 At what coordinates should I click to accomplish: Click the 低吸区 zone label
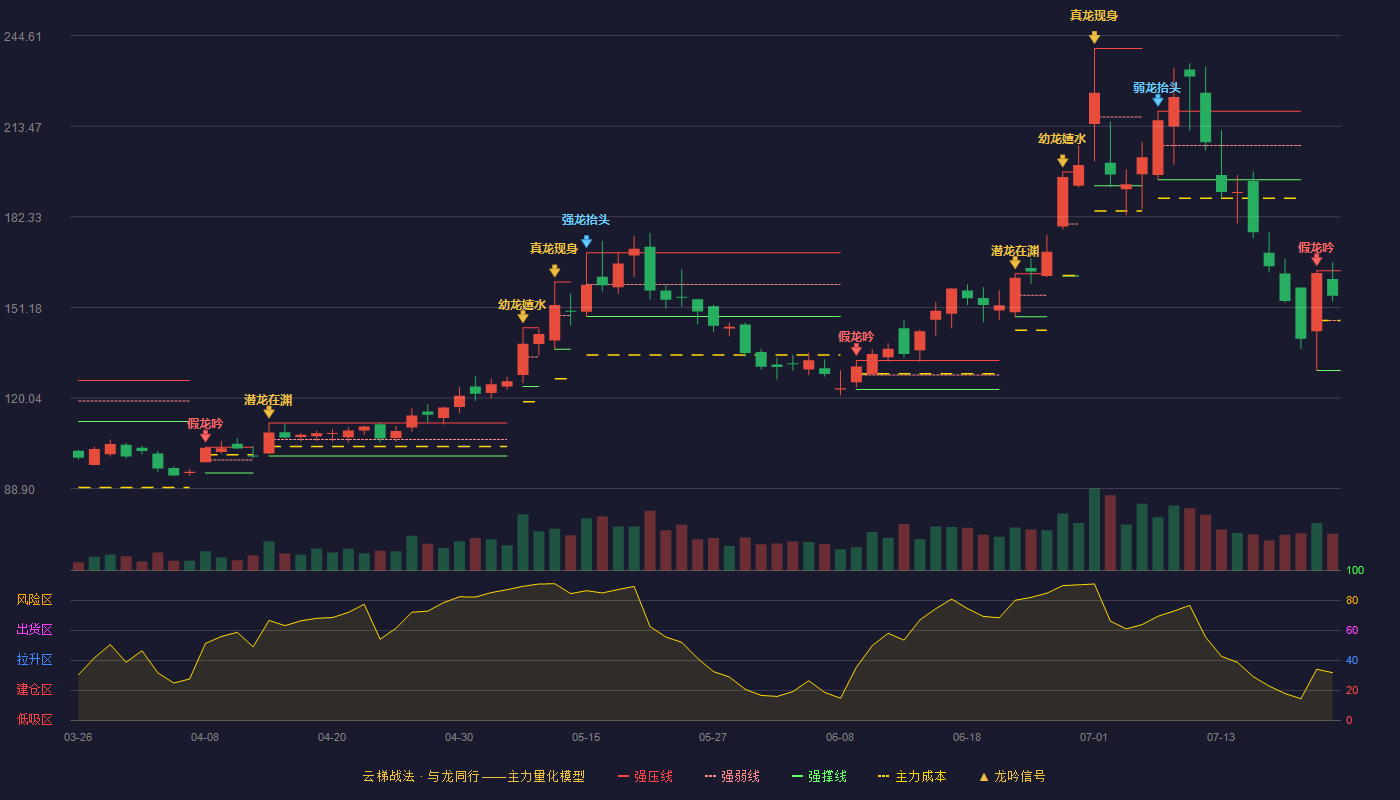(x=34, y=719)
